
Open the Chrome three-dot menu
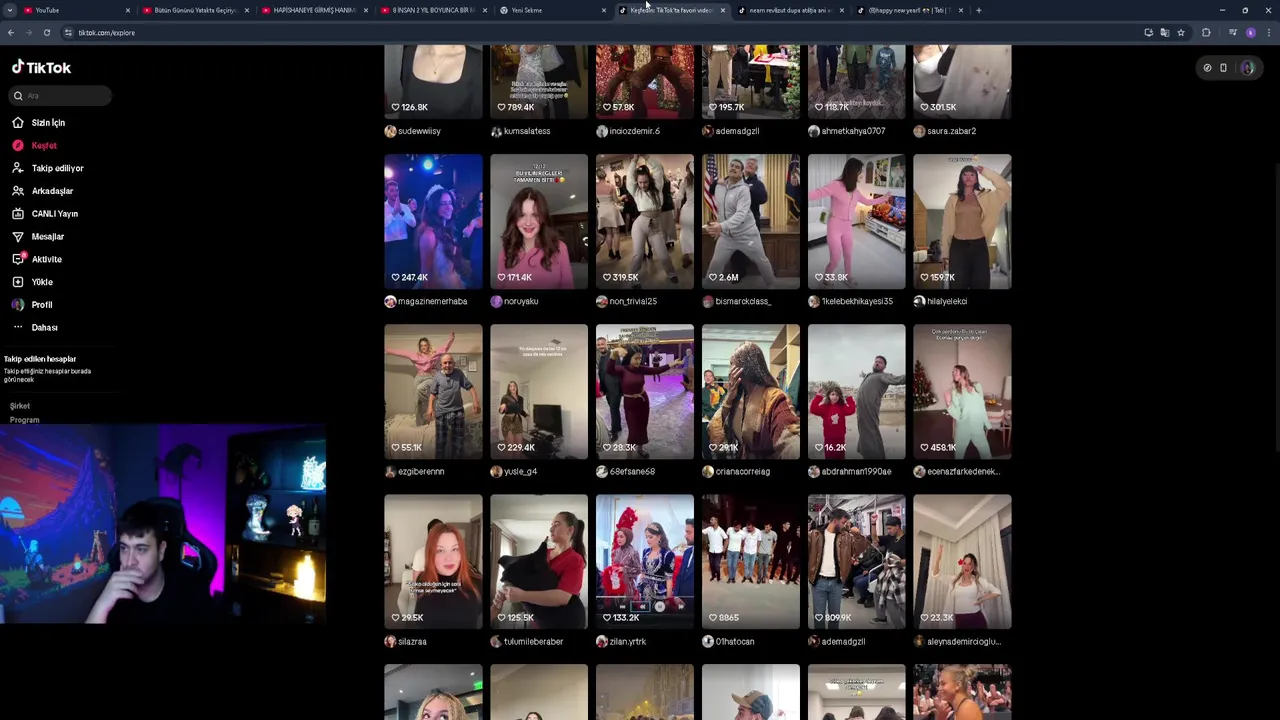(x=1268, y=33)
